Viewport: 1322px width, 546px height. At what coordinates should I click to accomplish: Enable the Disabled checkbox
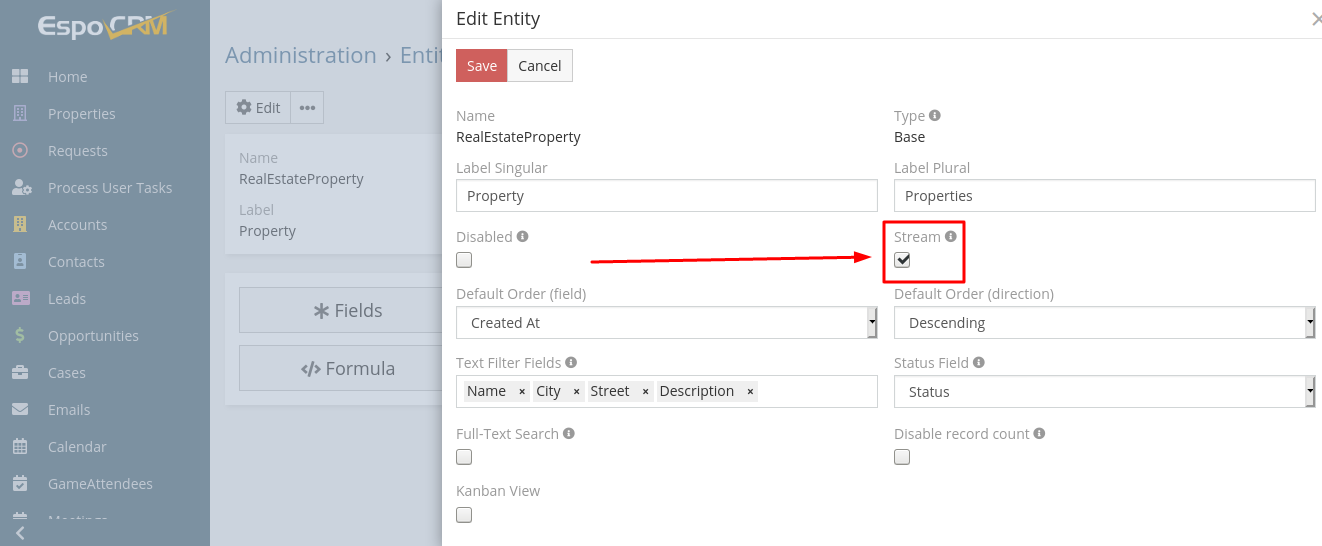coord(464,260)
